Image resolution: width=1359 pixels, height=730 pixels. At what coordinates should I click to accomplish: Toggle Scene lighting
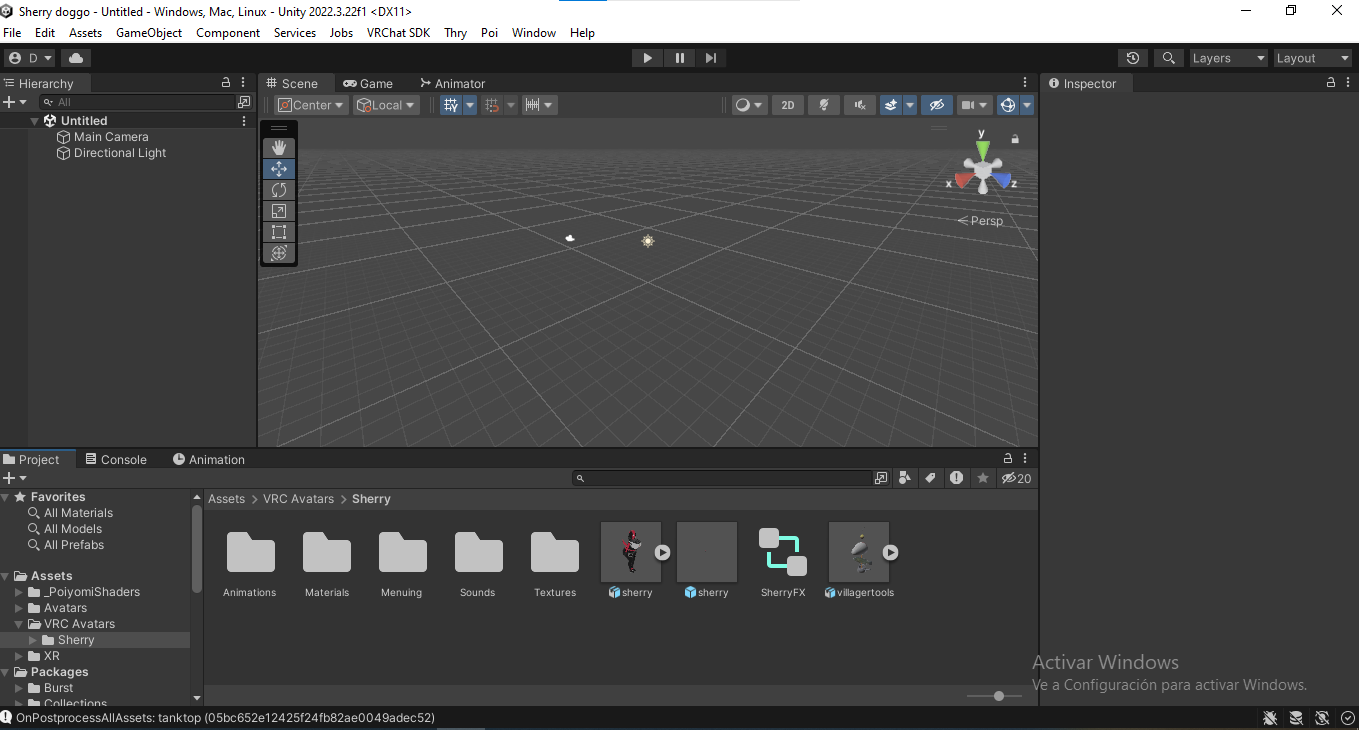[x=823, y=105]
